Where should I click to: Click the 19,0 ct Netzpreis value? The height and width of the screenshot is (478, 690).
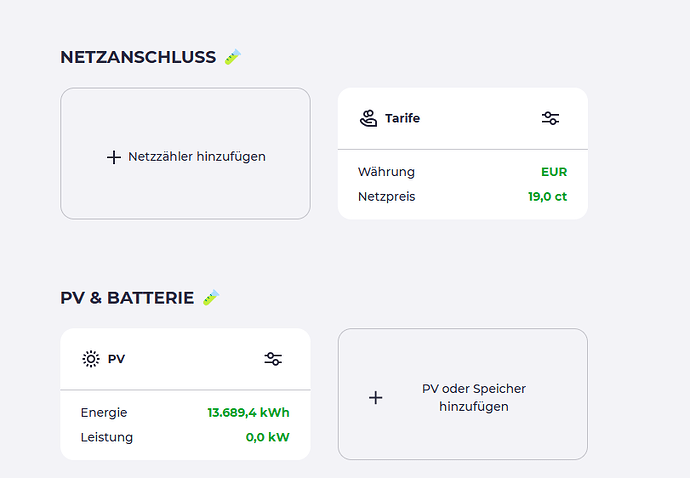(x=547, y=196)
